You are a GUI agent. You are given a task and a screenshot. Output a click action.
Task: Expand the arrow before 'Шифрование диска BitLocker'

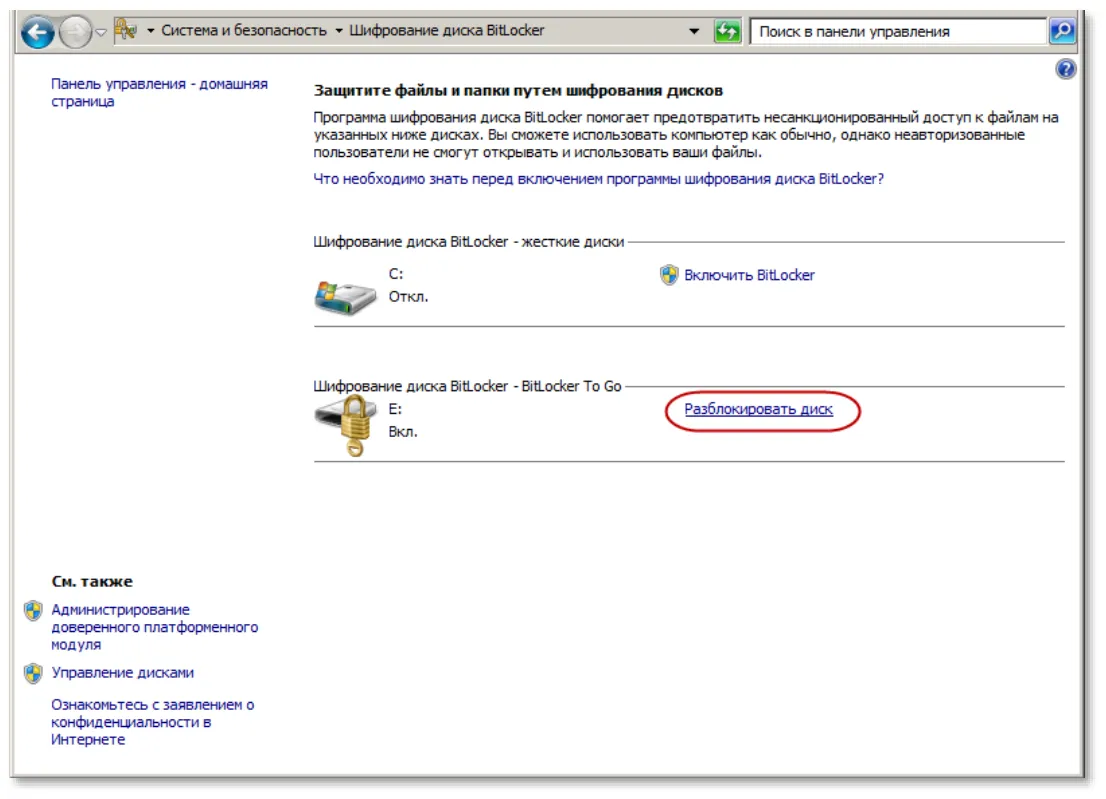tap(339, 31)
